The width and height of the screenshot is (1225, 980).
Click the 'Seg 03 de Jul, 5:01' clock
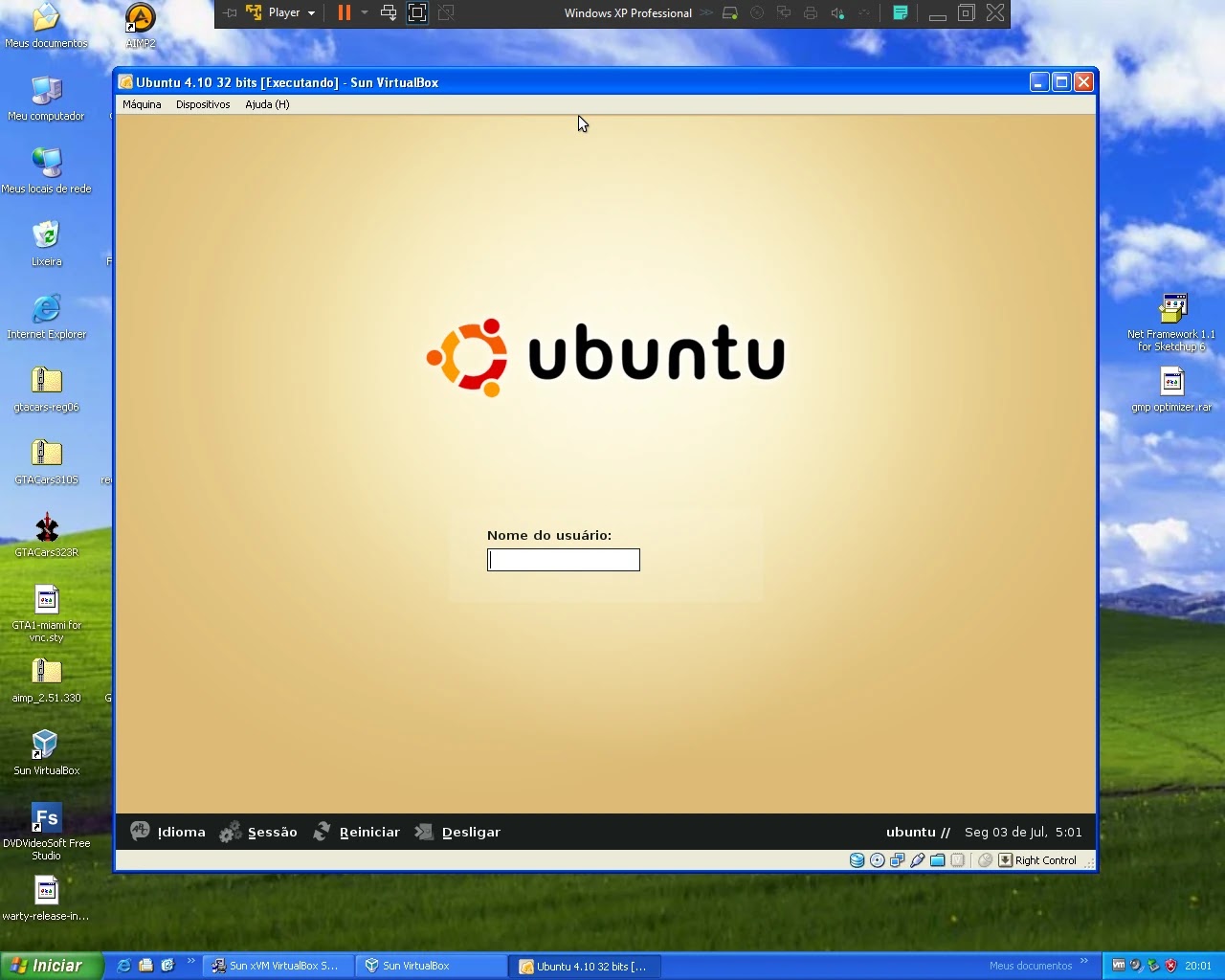point(1023,832)
